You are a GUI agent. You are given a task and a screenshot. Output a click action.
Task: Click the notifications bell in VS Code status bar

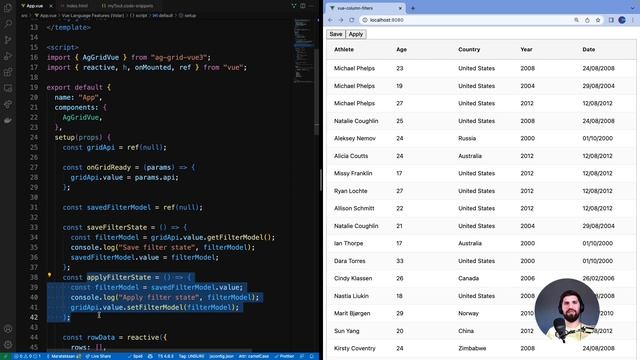[311, 356]
